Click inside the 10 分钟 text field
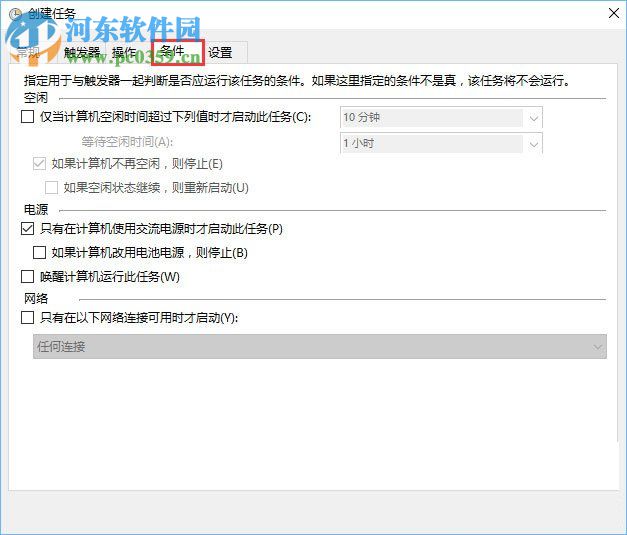The height and width of the screenshot is (535, 627). 430,118
